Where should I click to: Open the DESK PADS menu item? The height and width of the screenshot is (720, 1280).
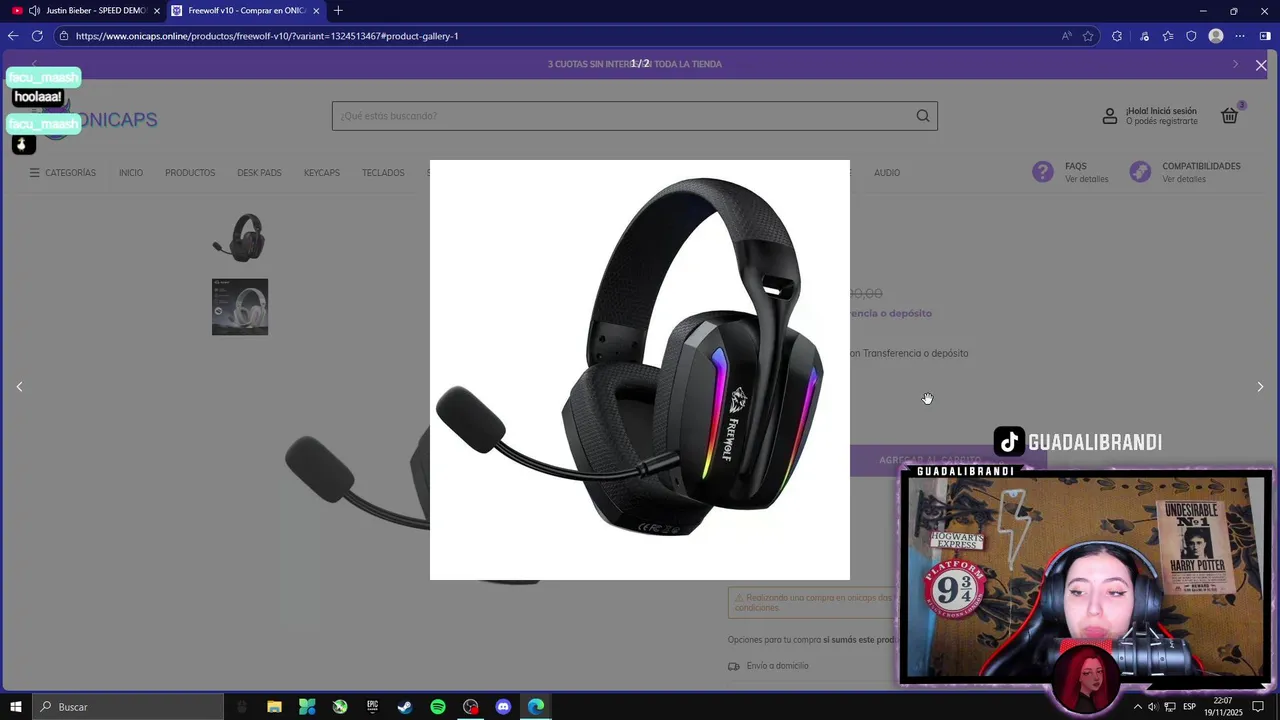[259, 173]
